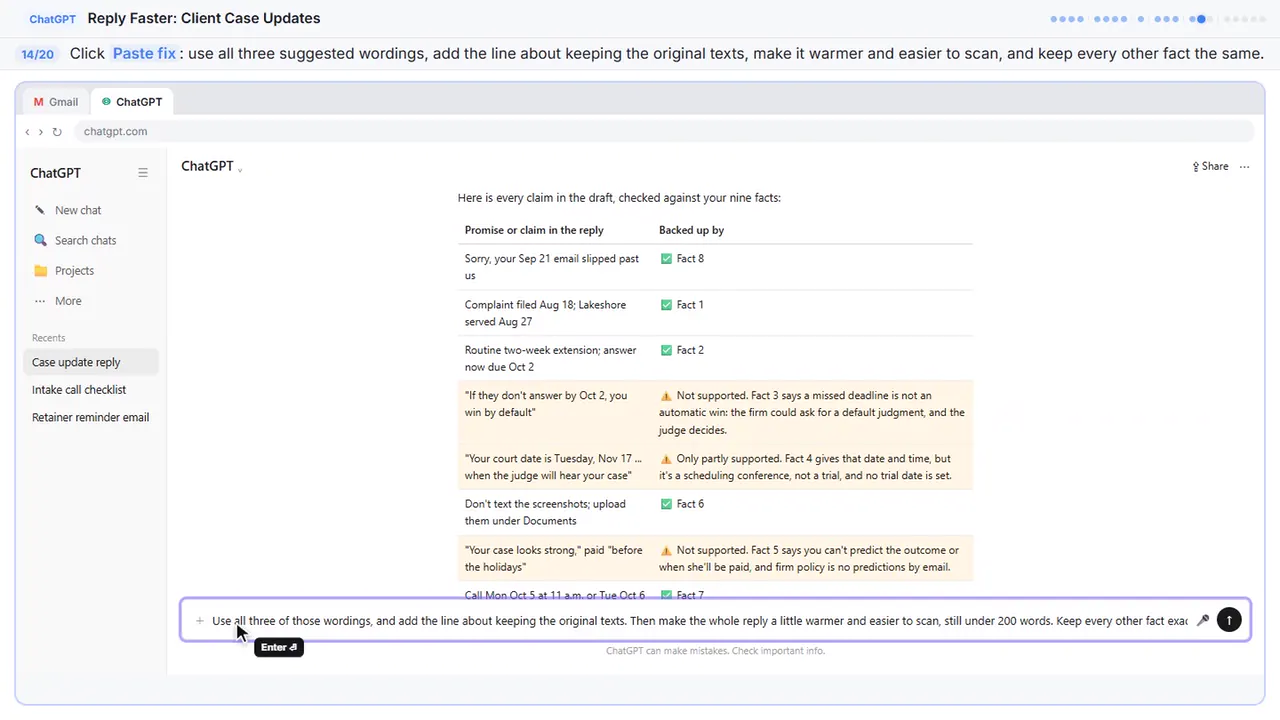Click the browser back arrow

27,132
